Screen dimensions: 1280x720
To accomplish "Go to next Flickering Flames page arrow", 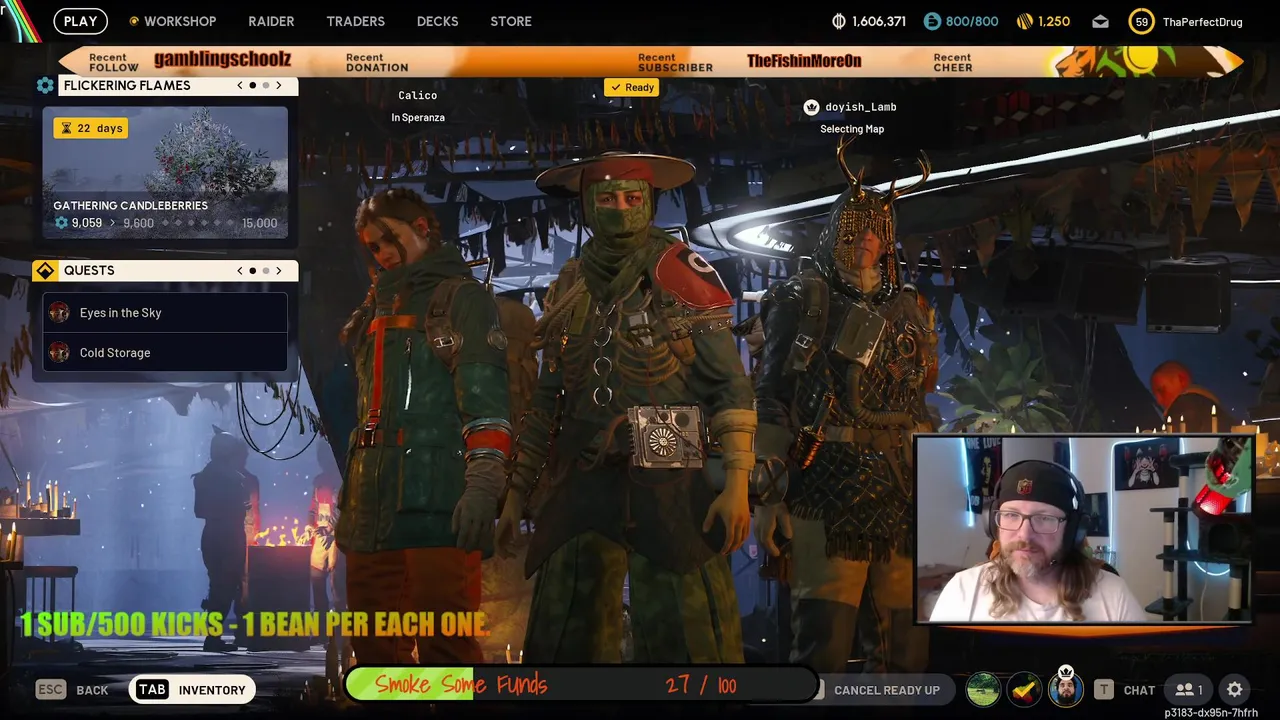I will tap(279, 85).
